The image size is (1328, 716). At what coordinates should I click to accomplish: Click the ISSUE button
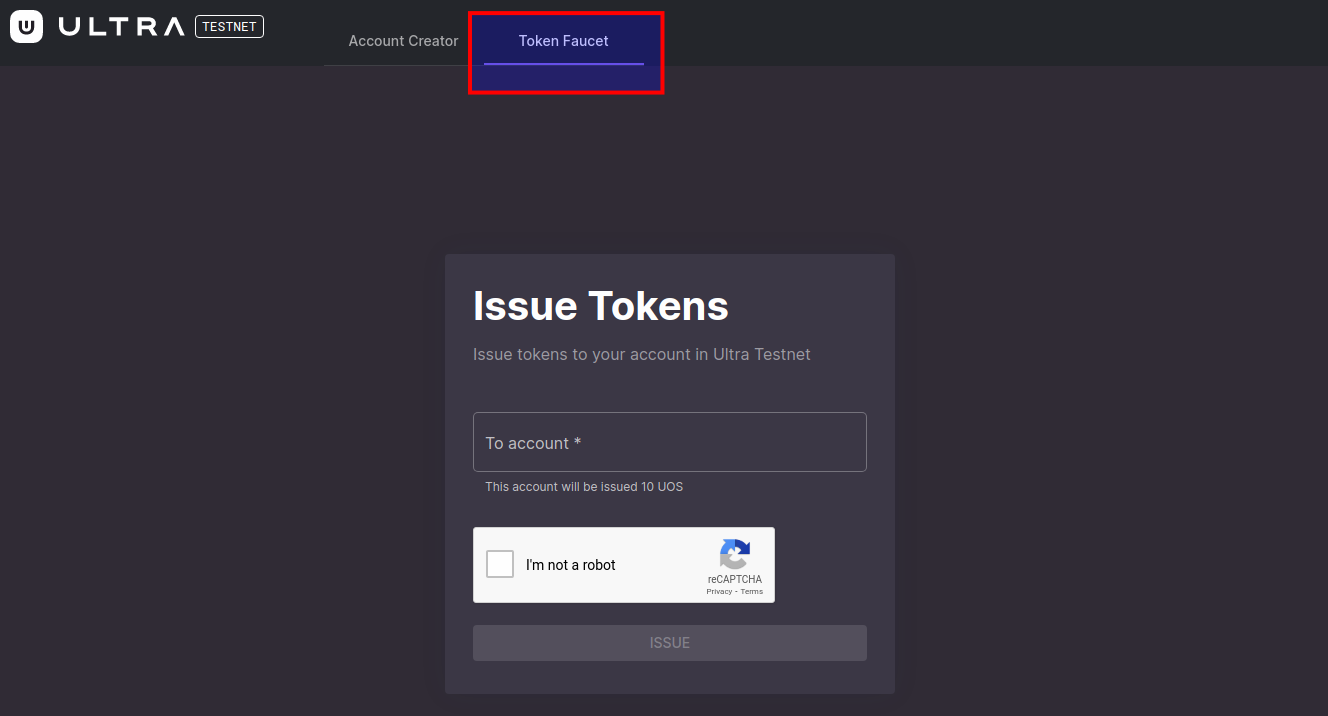pos(670,643)
